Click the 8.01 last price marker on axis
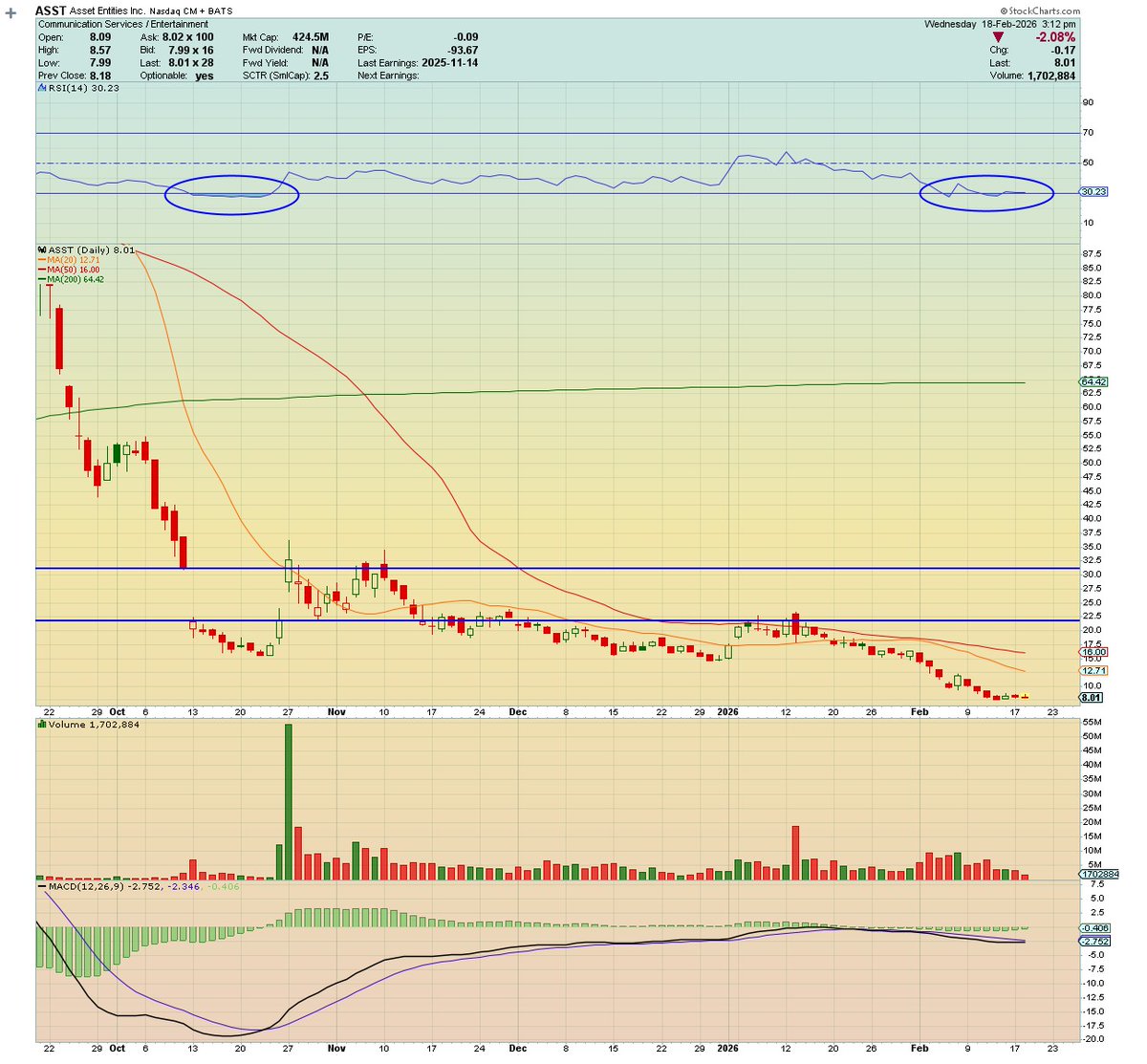 [1090, 697]
